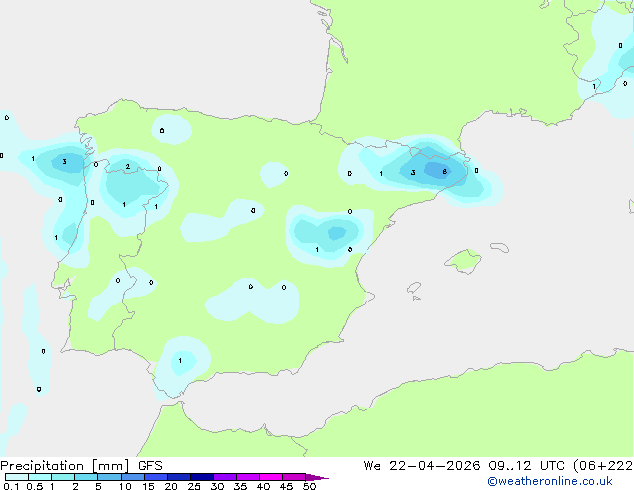Open the weatheronline.co.uk copyright link
The image size is (634, 490).
point(549,481)
